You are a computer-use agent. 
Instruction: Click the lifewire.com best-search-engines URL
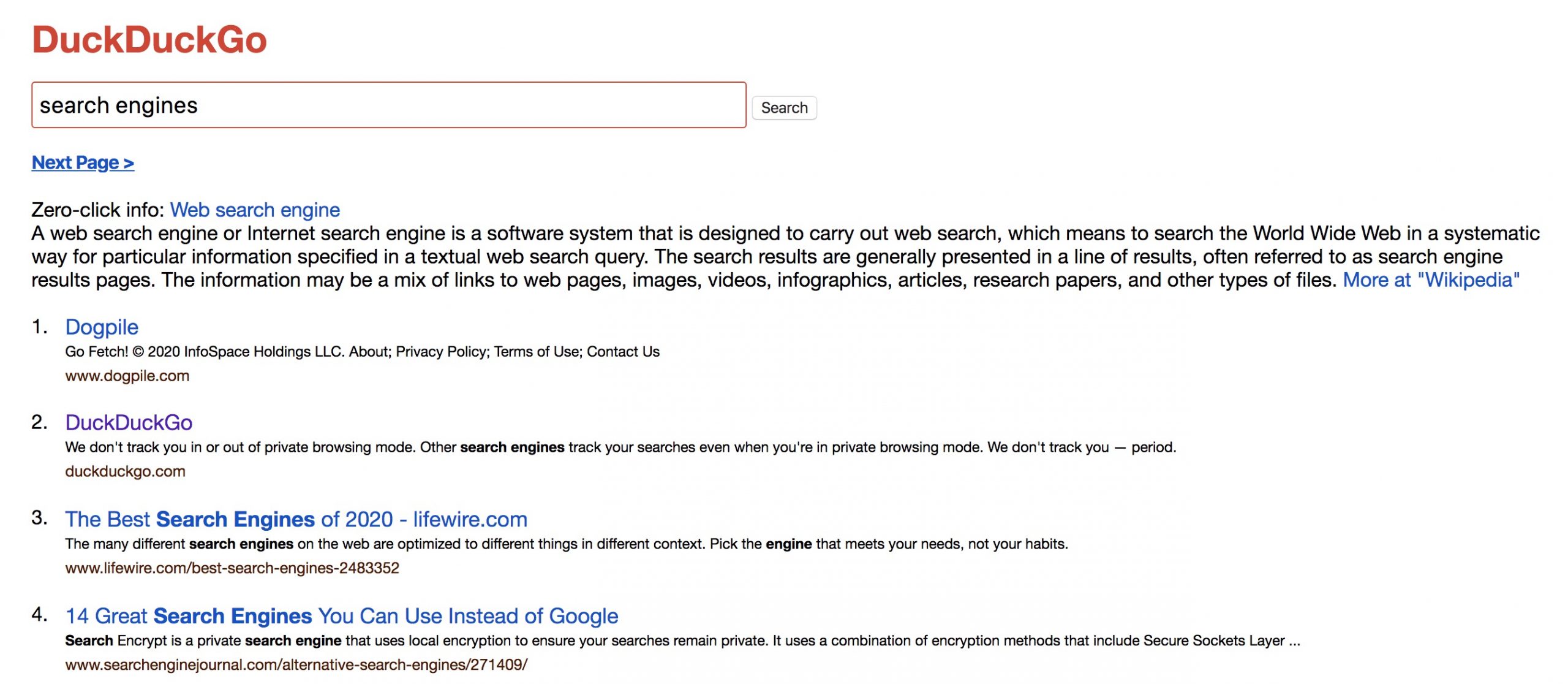232,568
